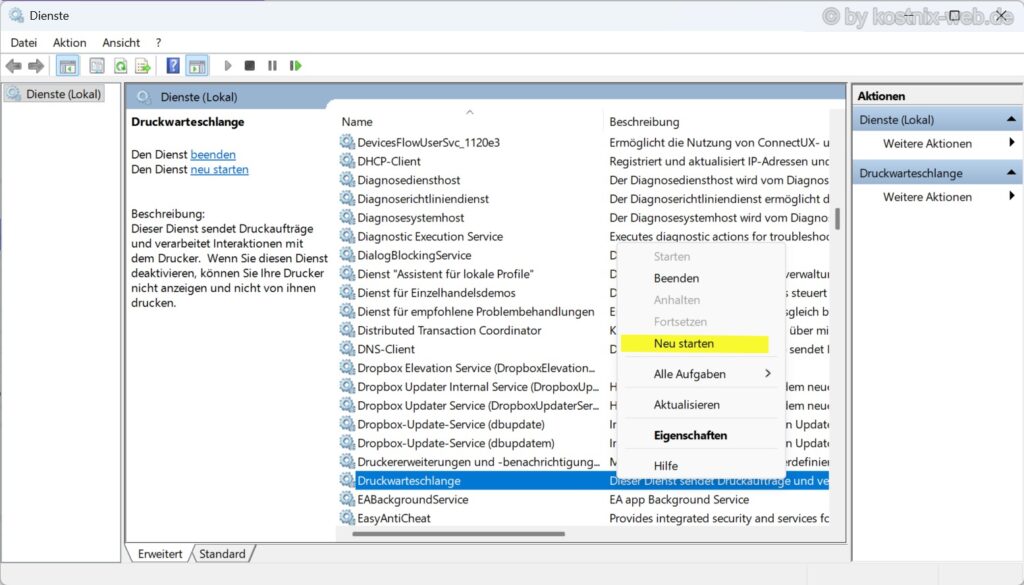
Task: Switch to the Standard tab
Action: 222,554
